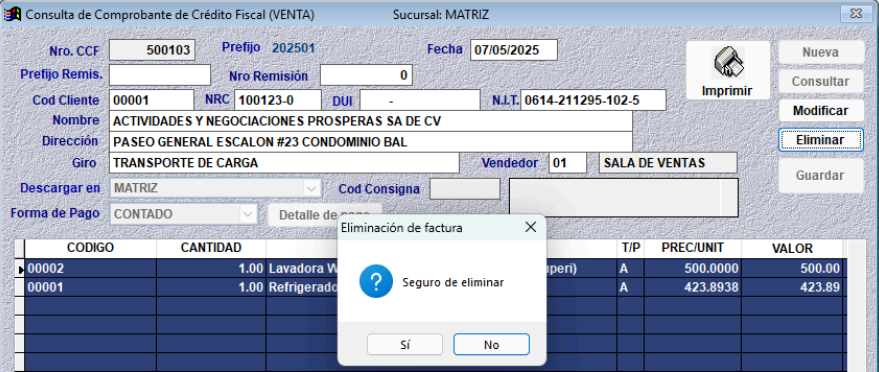Click the Nro Remisión field
Image resolution: width=879 pixels, height=372 pixels.
click(x=366, y=75)
